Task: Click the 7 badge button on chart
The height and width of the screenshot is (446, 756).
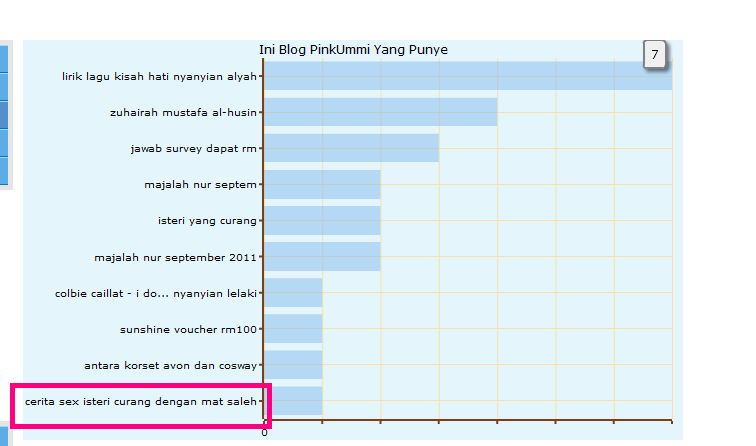Action: click(x=655, y=55)
